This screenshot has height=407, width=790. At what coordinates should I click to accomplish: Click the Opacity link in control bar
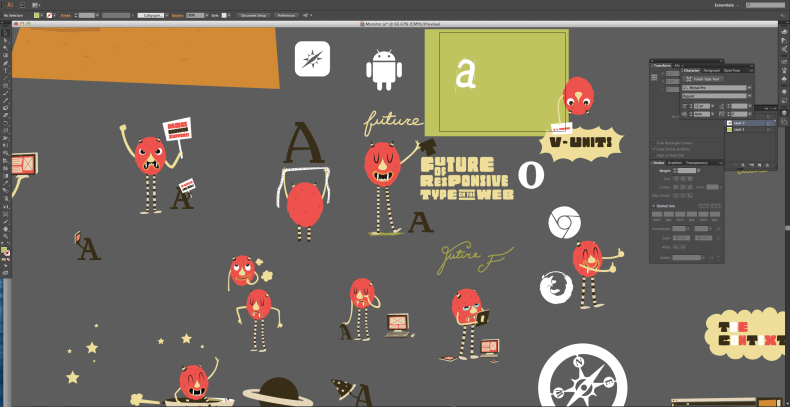tap(177, 15)
